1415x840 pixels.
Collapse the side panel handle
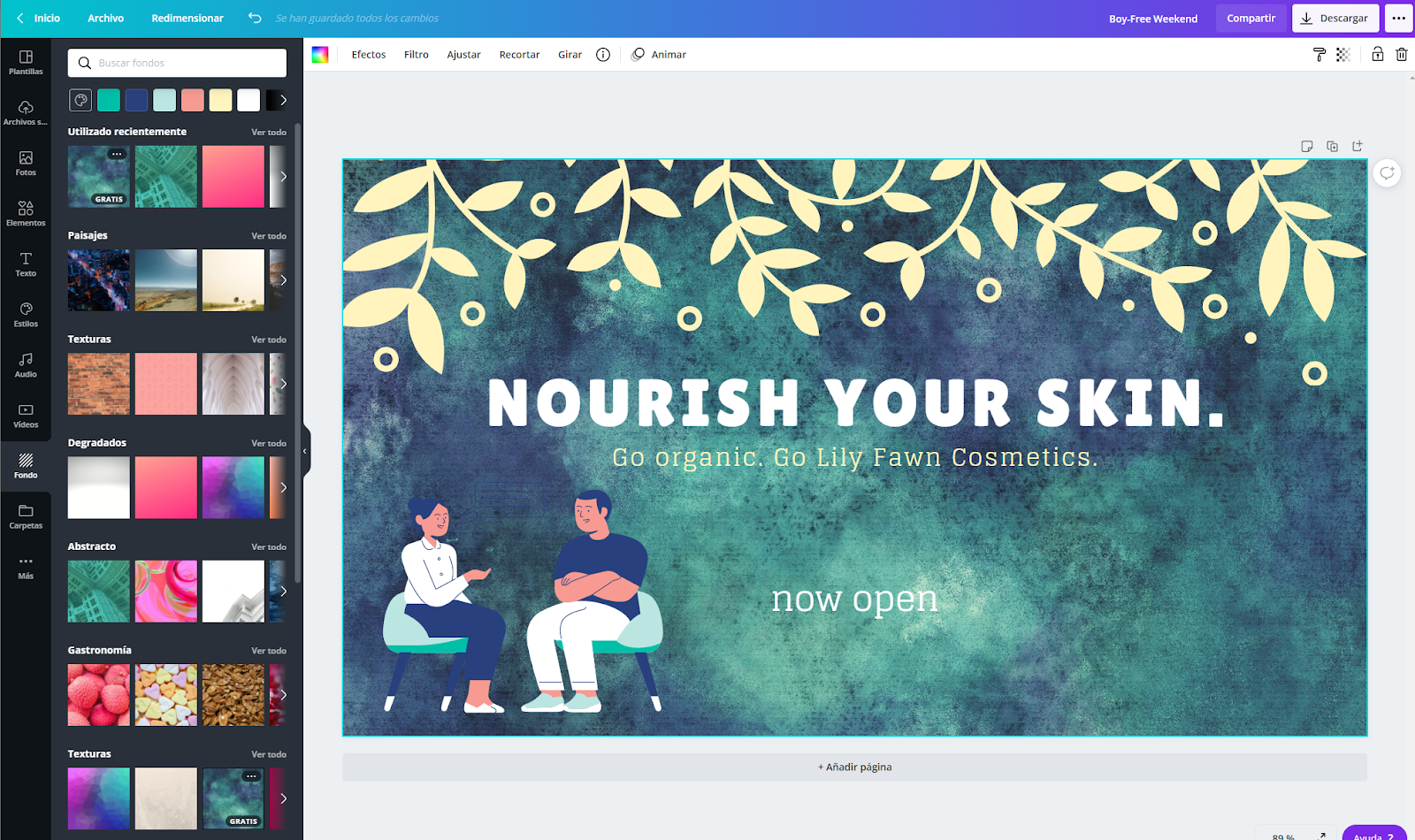point(305,451)
